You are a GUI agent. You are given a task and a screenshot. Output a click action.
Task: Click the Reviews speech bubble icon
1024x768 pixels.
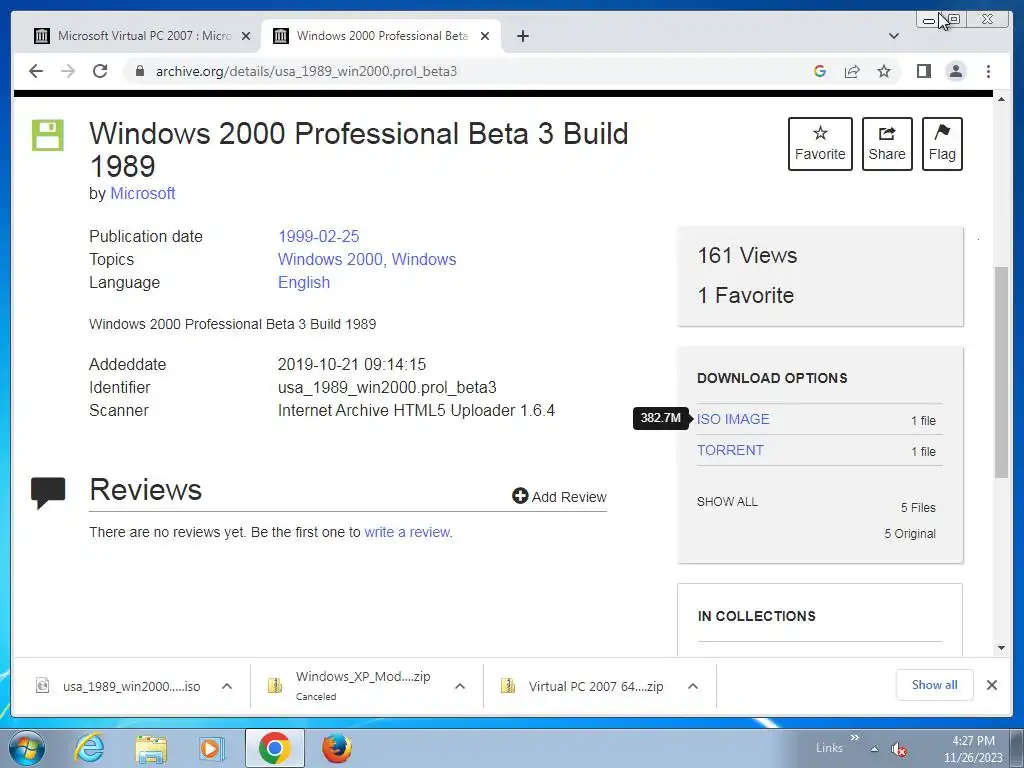click(x=48, y=493)
